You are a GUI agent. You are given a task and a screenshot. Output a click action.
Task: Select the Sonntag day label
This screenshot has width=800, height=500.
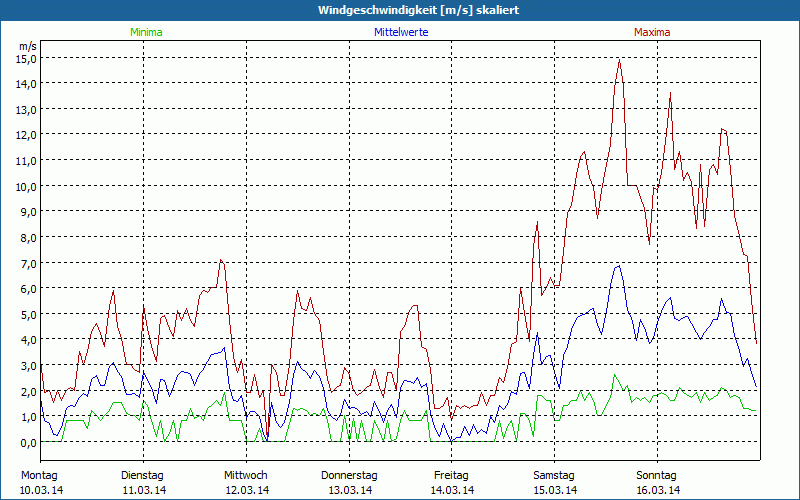point(657,475)
